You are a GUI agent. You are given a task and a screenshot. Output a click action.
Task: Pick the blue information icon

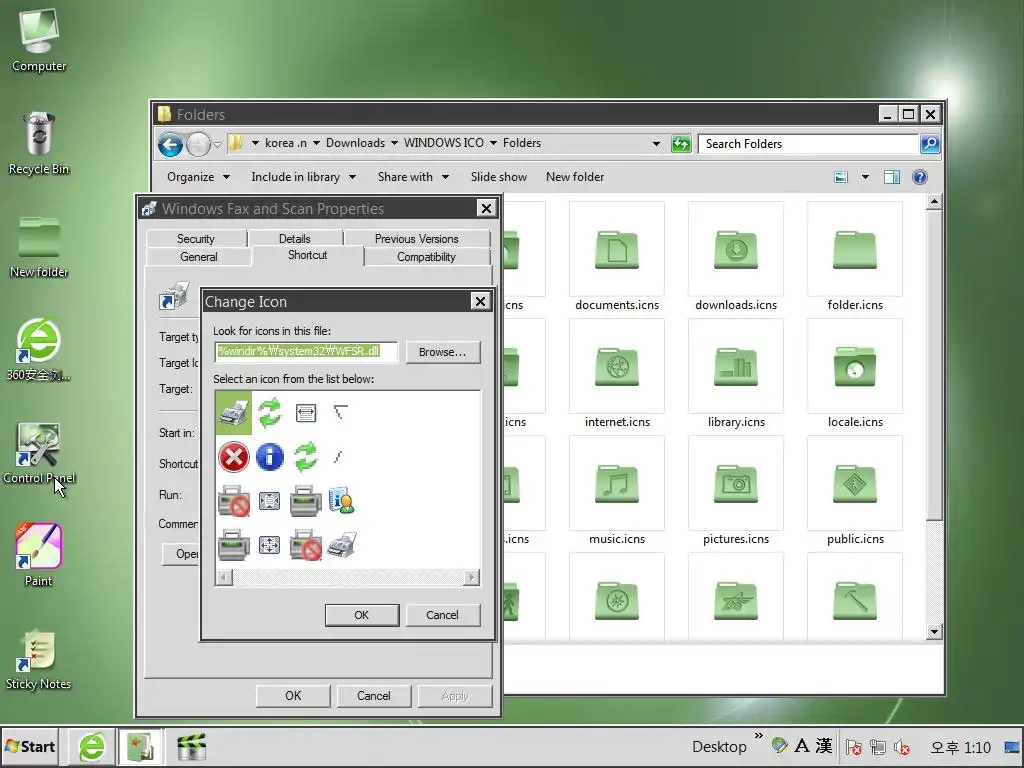point(269,456)
